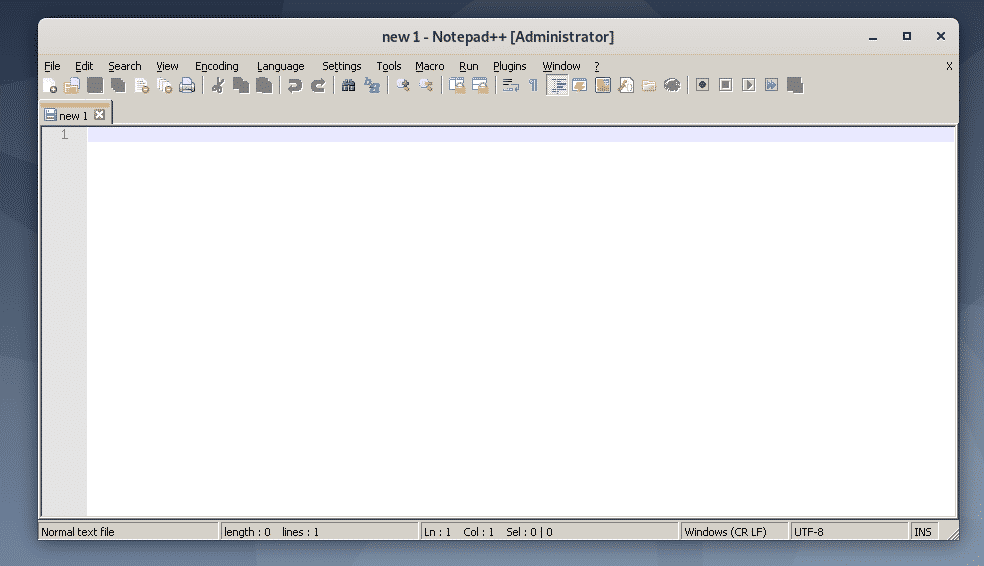Start macro recording
This screenshot has height=566, width=984.
click(702, 85)
